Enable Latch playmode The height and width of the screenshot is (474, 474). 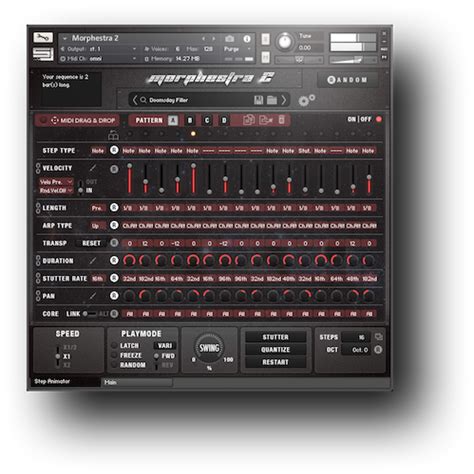[115, 345]
